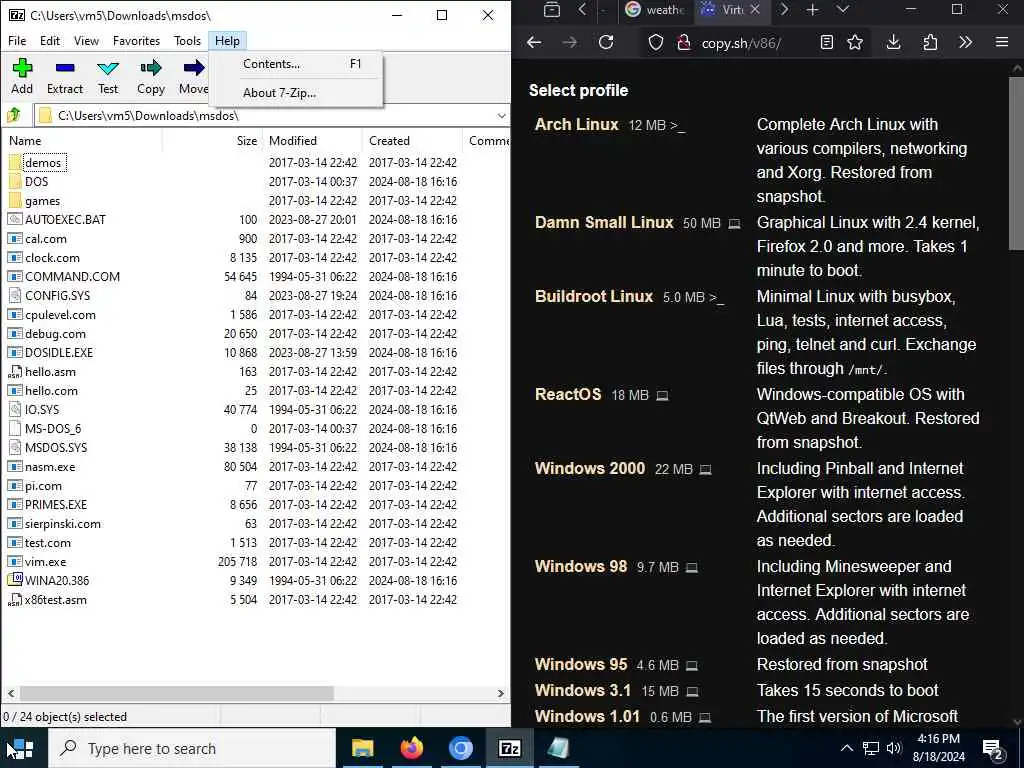Open a new Firefox tab
This screenshot has width=1024, height=768.
(x=812, y=10)
